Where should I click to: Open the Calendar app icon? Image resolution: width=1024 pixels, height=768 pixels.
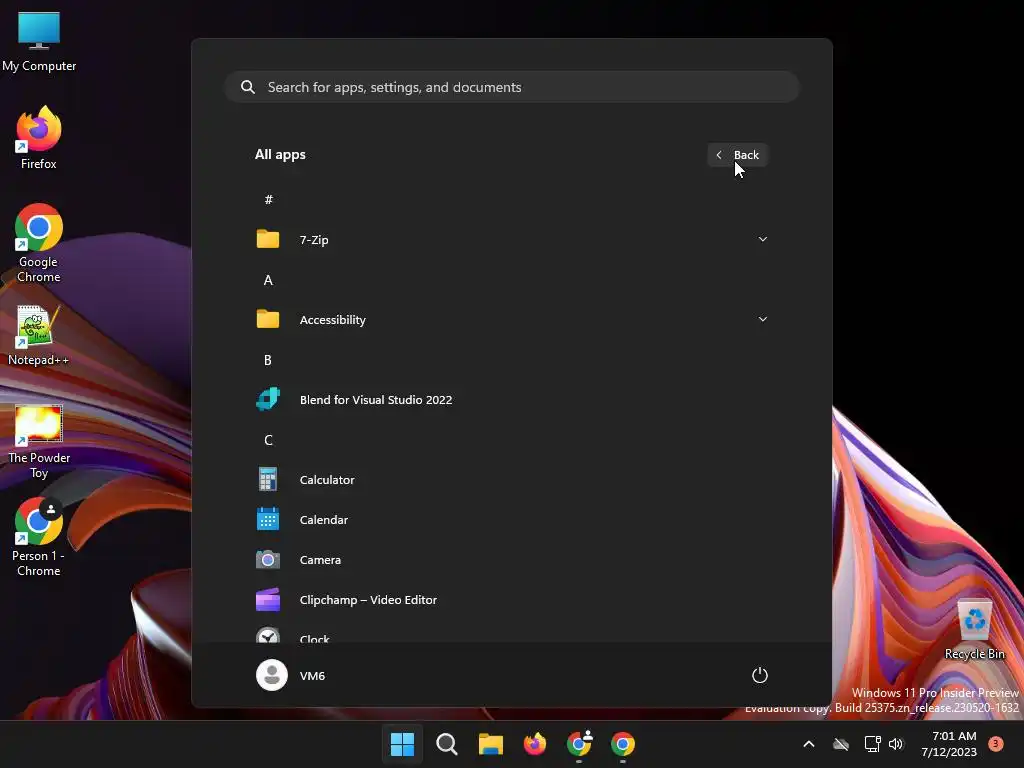pos(268,519)
